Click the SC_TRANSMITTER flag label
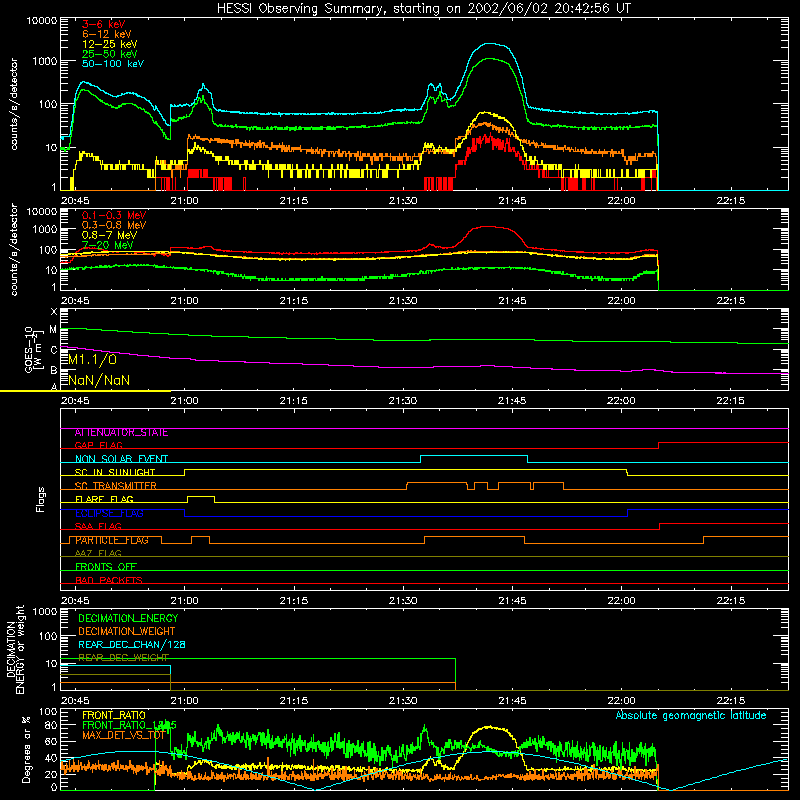The width and height of the screenshot is (800, 800). point(115,486)
